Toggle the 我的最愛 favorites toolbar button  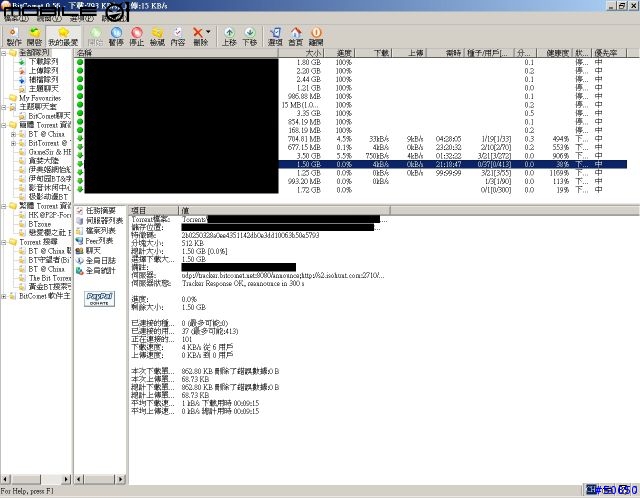63,36
